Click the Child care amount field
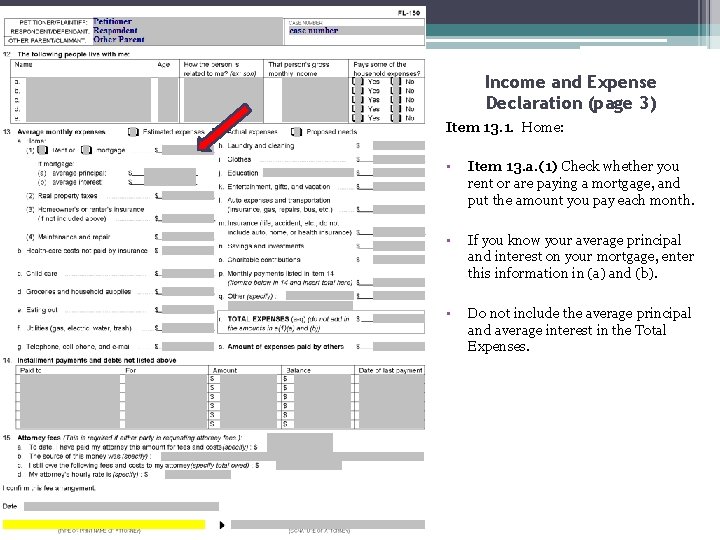Viewport: 720px width, 540px height. (188, 273)
